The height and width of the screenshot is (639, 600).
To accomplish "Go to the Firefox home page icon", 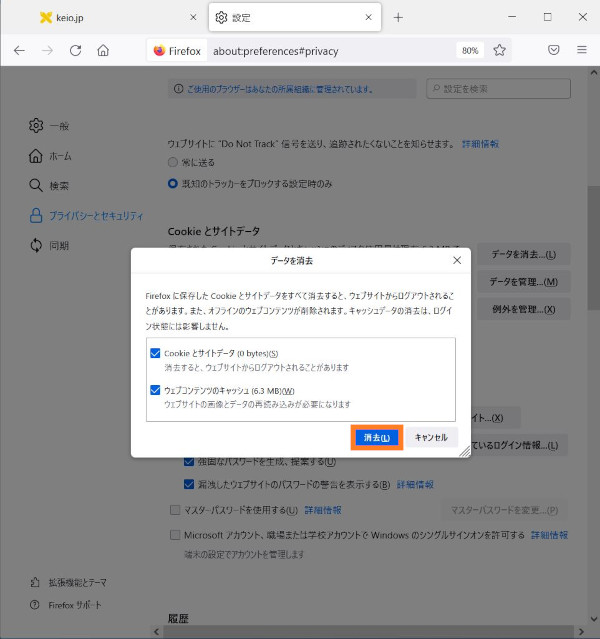I will (x=103, y=50).
